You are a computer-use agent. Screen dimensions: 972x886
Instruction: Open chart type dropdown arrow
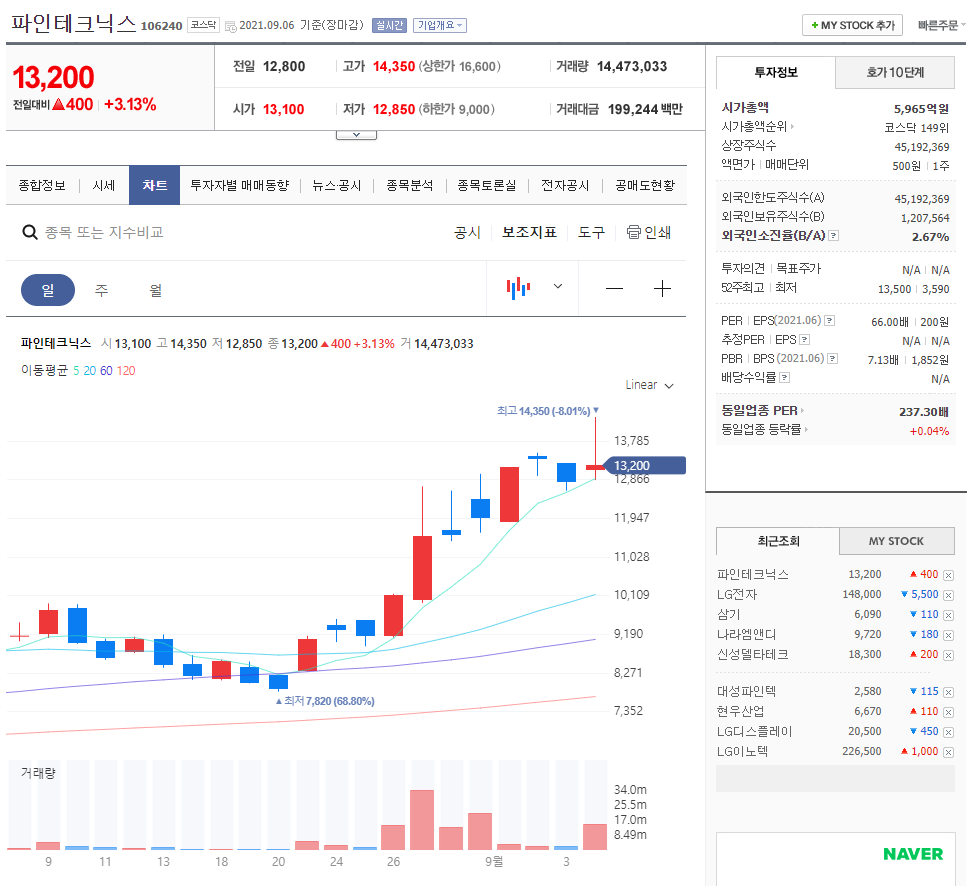click(x=558, y=286)
